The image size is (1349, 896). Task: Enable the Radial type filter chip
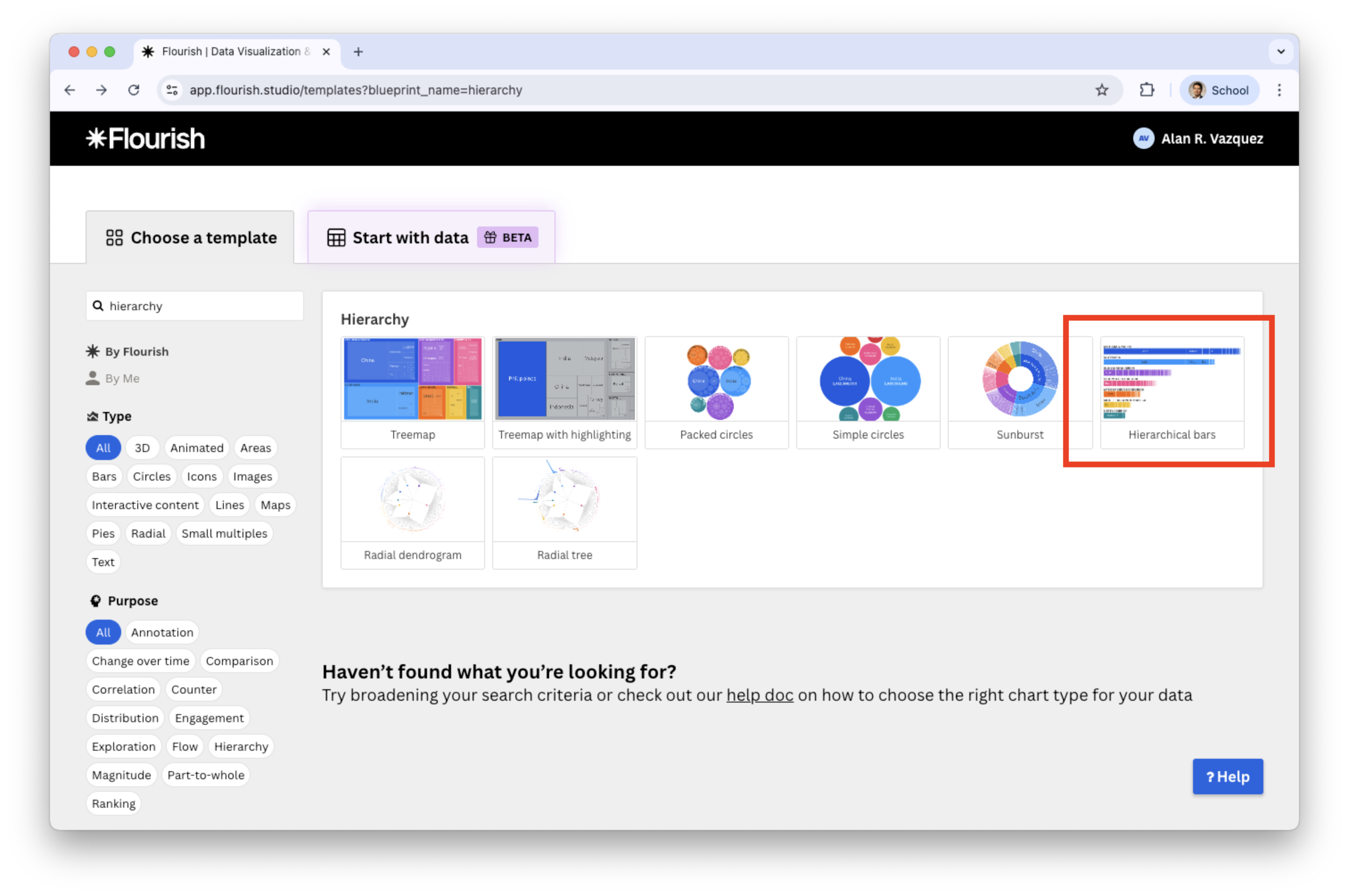tap(148, 533)
